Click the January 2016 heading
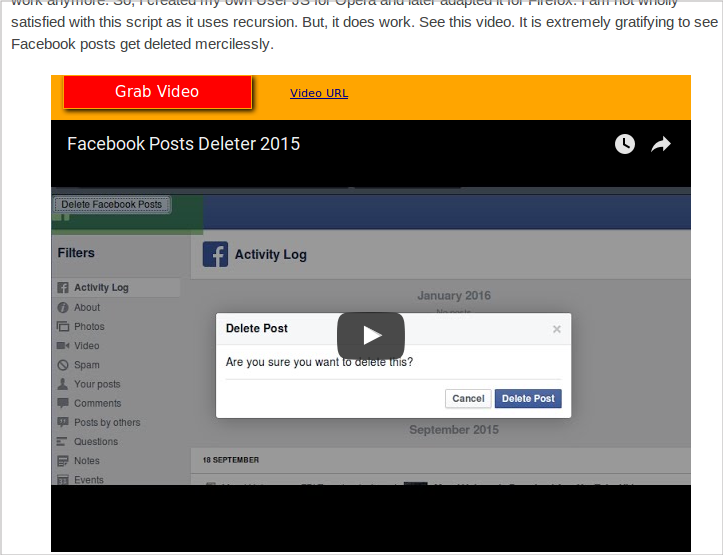This screenshot has width=723, height=555. 454,295
